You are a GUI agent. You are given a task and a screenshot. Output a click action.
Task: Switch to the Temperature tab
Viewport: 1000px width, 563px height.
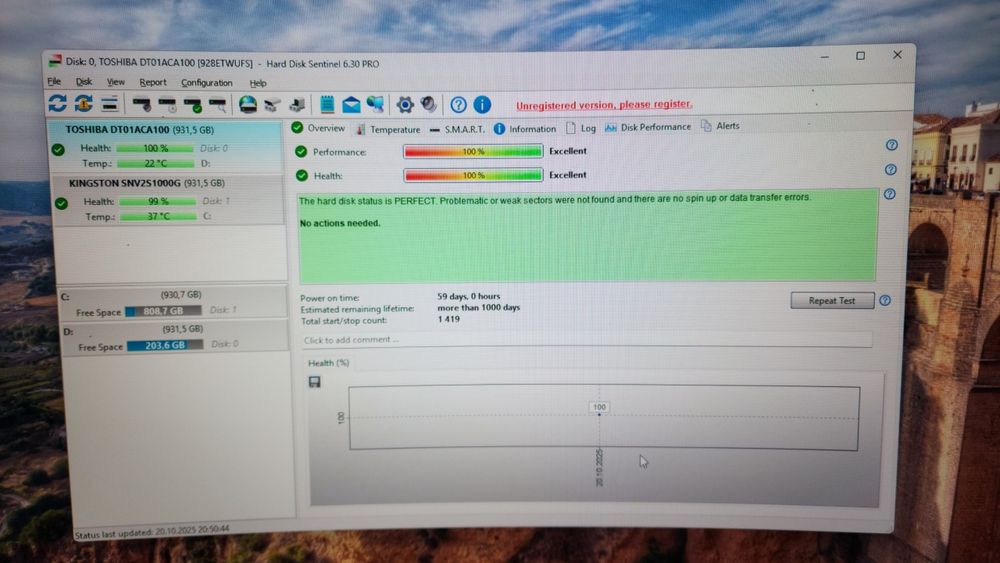[x=388, y=129]
